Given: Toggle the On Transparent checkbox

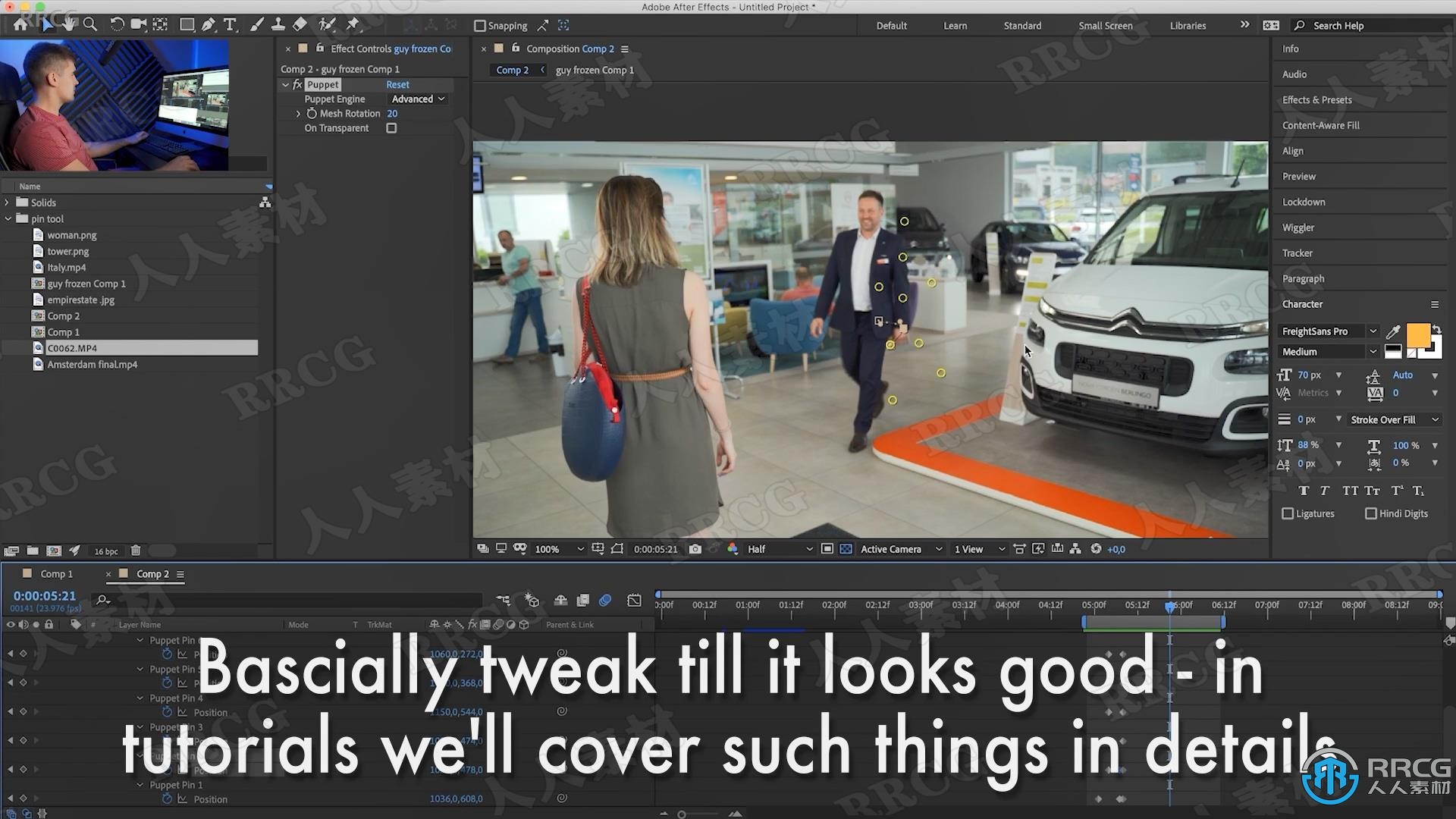Looking at the screenshot, I should 392,127.
